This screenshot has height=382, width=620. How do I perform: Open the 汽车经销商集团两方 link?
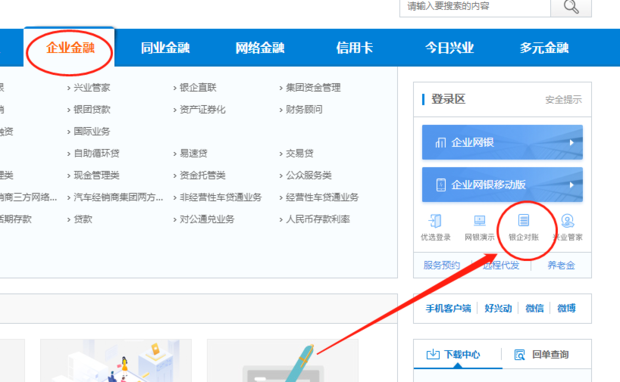click(118, 197)
